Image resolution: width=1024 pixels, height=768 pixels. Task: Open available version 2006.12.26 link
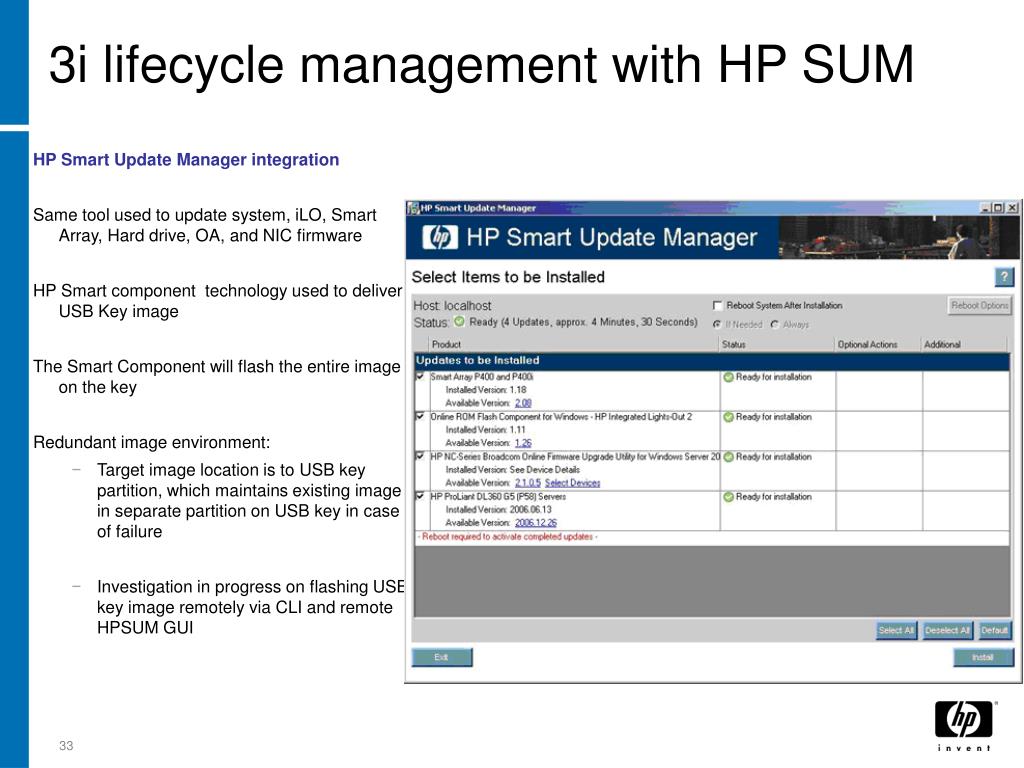[x=536, y=522]
